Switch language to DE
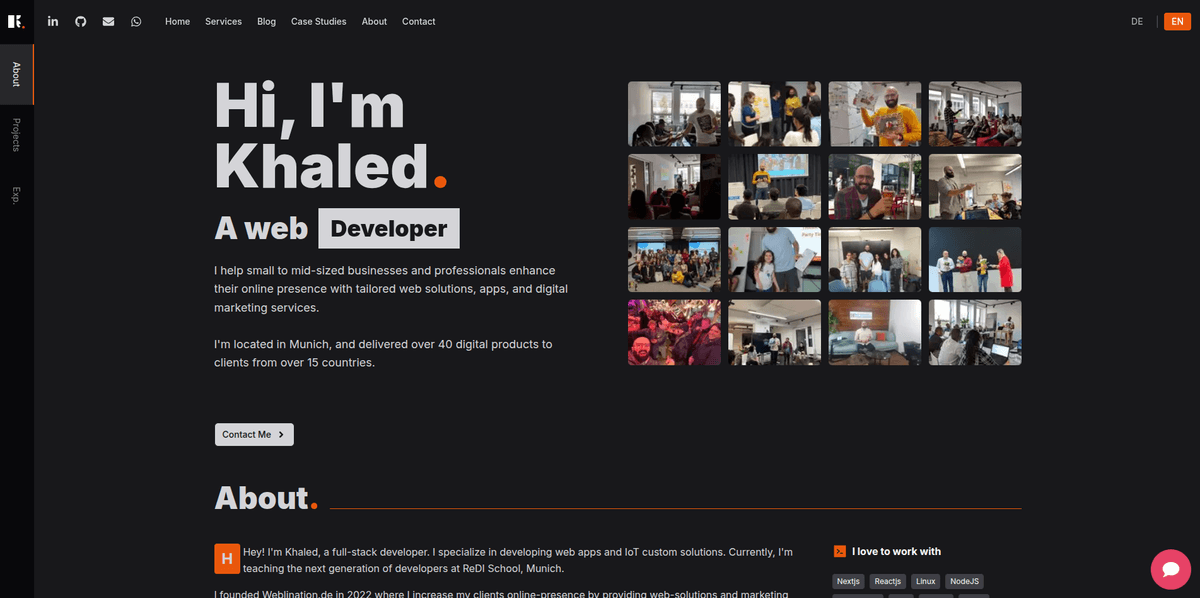1200x598 pixels. click(1137, 21)
